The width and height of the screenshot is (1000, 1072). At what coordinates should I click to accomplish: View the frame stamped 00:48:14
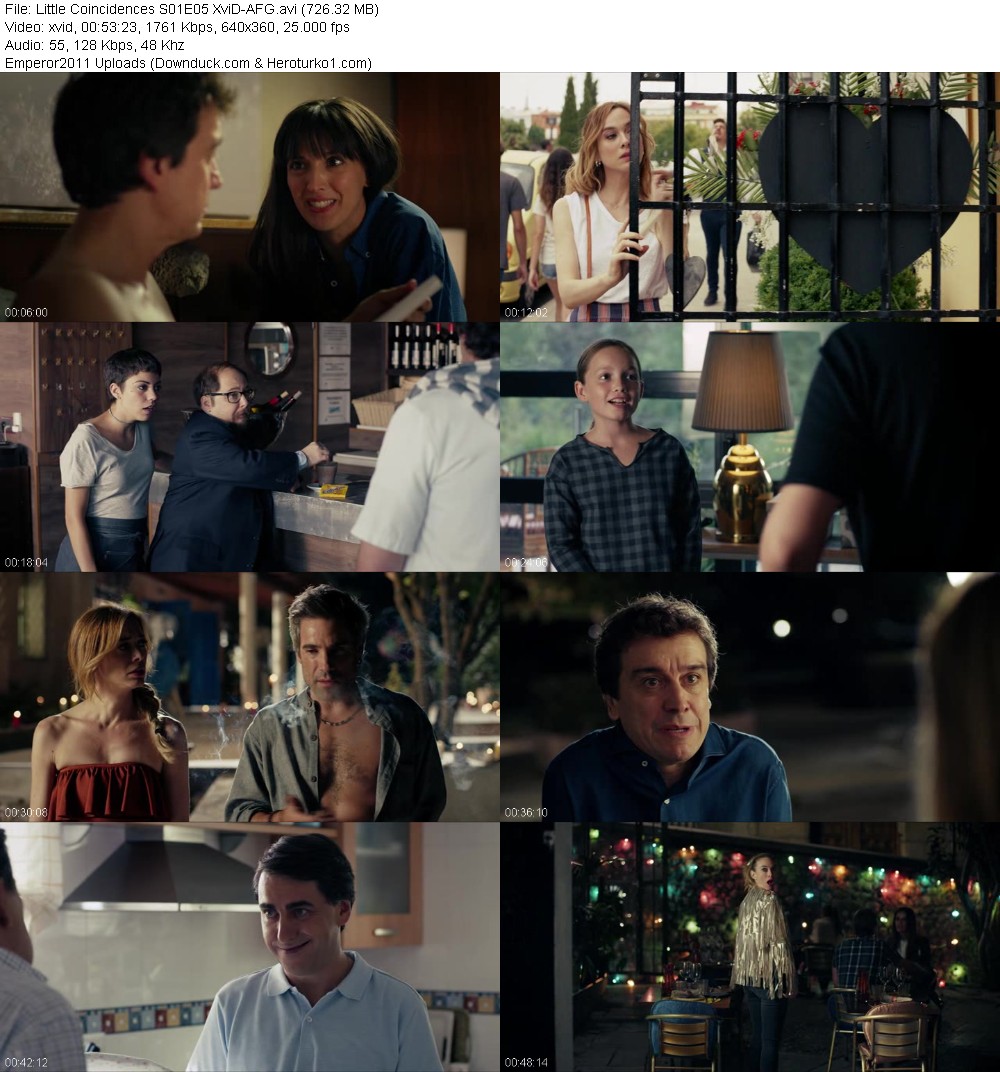(750, 948)
